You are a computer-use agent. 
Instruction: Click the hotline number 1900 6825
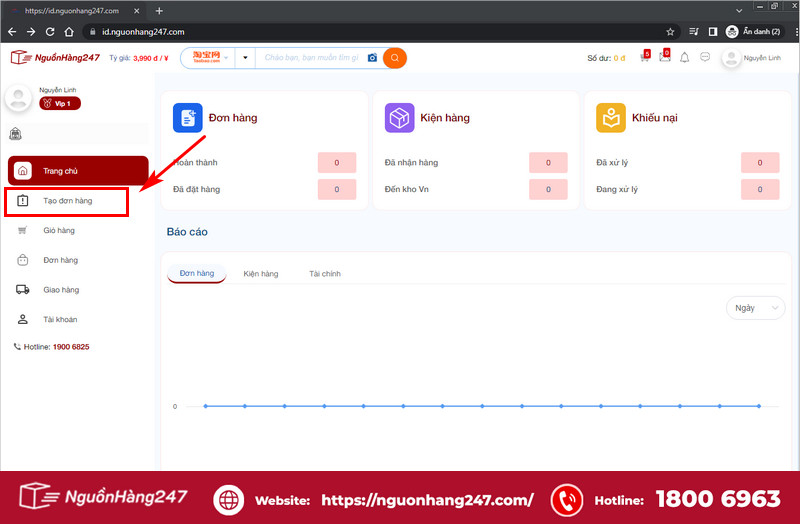pyautogui.click(x=71, y=347)
